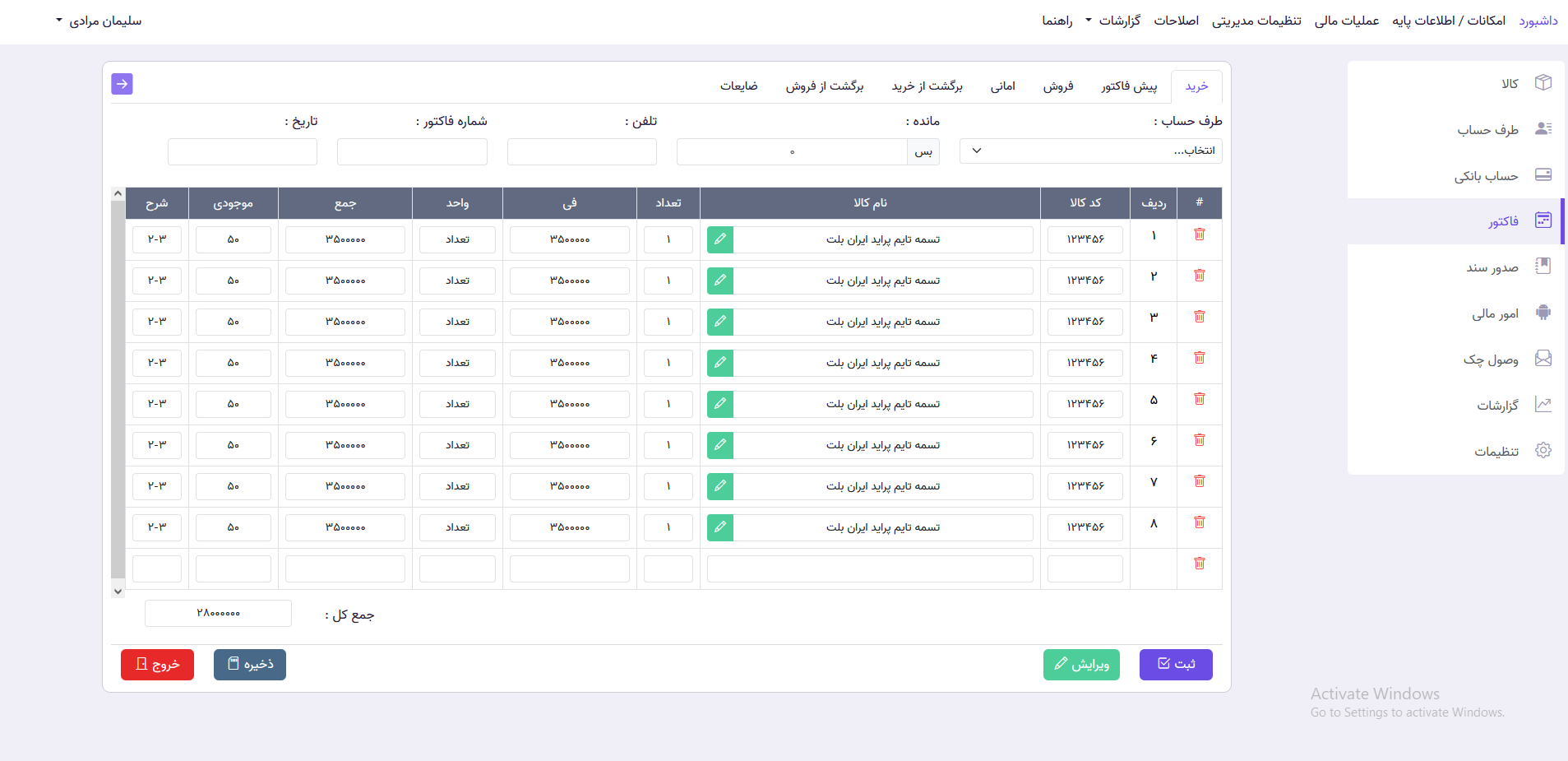
Task: Open حساب بانکی in the sidebar
Action: pyautogui.click(x=1486, y=175)
